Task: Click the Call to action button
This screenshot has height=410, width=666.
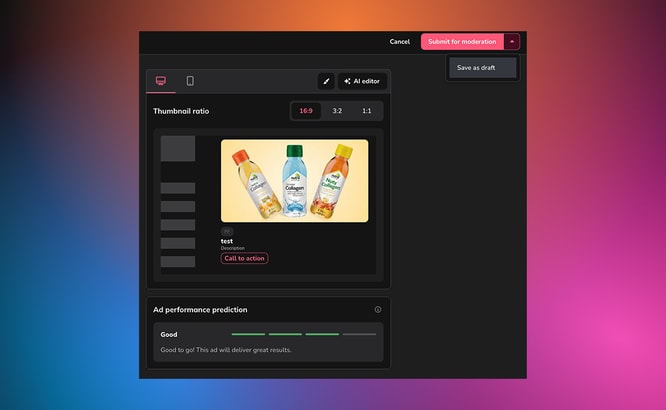Action: [244, 258]
